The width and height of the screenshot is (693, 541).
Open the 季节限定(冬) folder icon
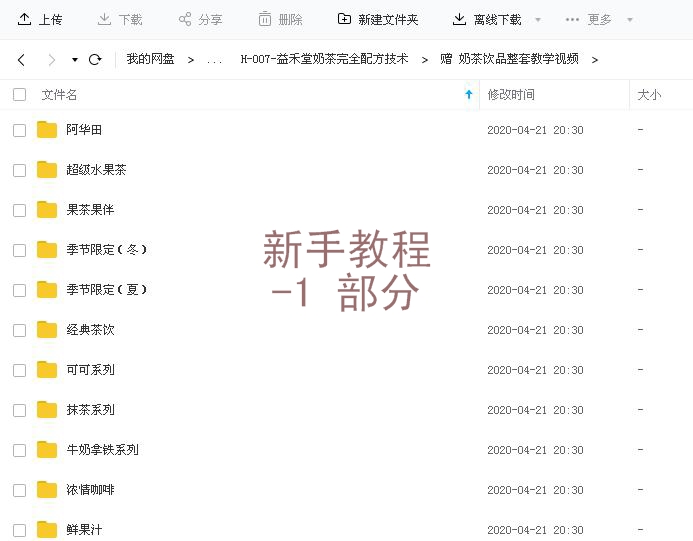47,249
